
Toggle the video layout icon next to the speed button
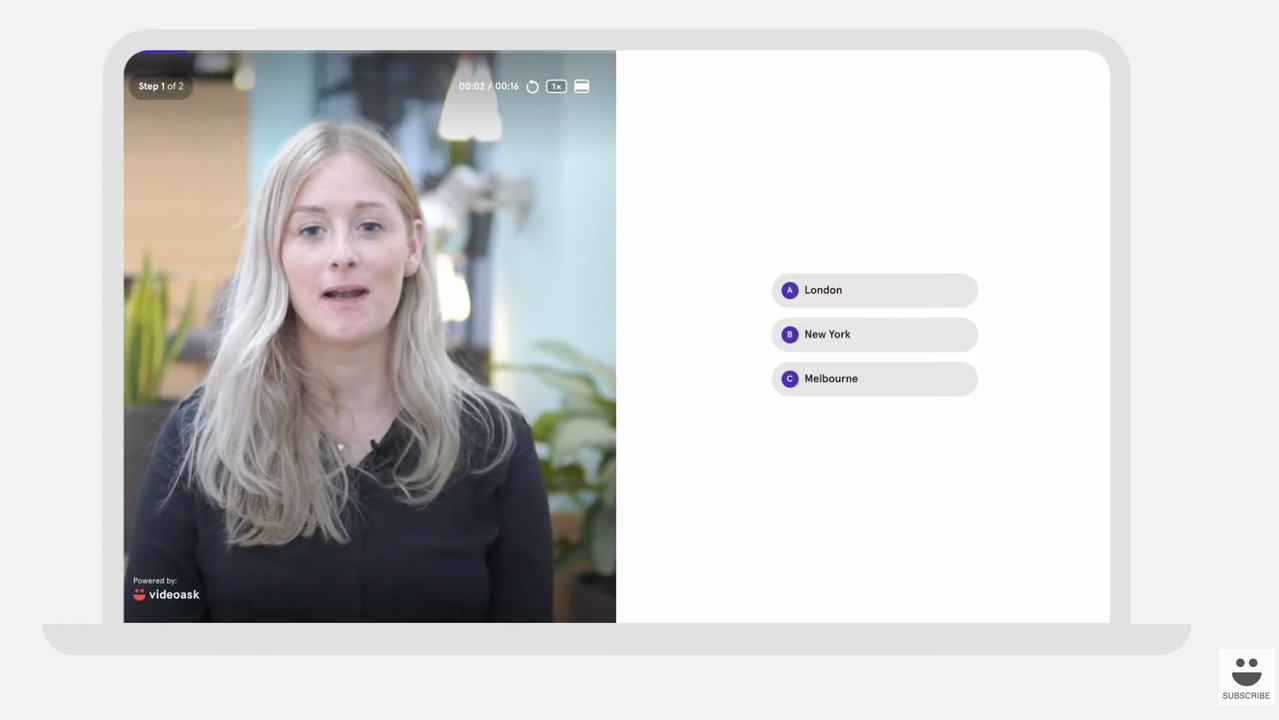(x=582, y=87)
